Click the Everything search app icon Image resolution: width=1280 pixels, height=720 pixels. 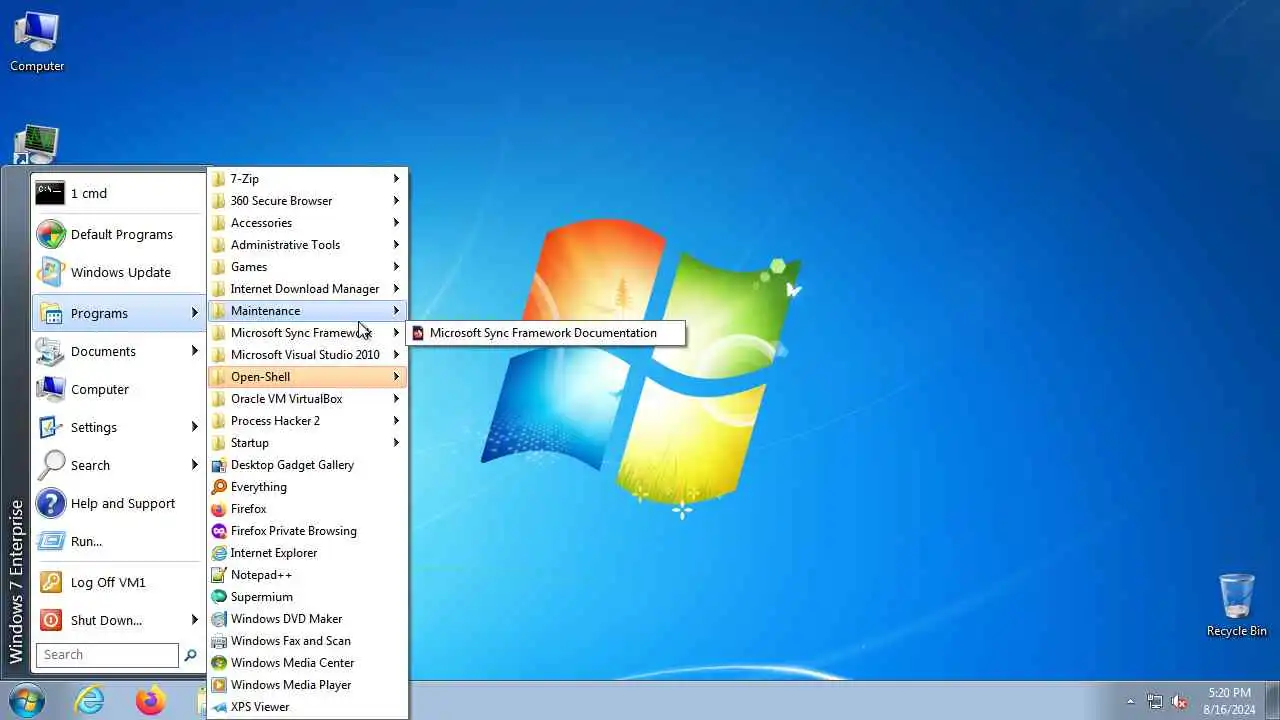219,487
